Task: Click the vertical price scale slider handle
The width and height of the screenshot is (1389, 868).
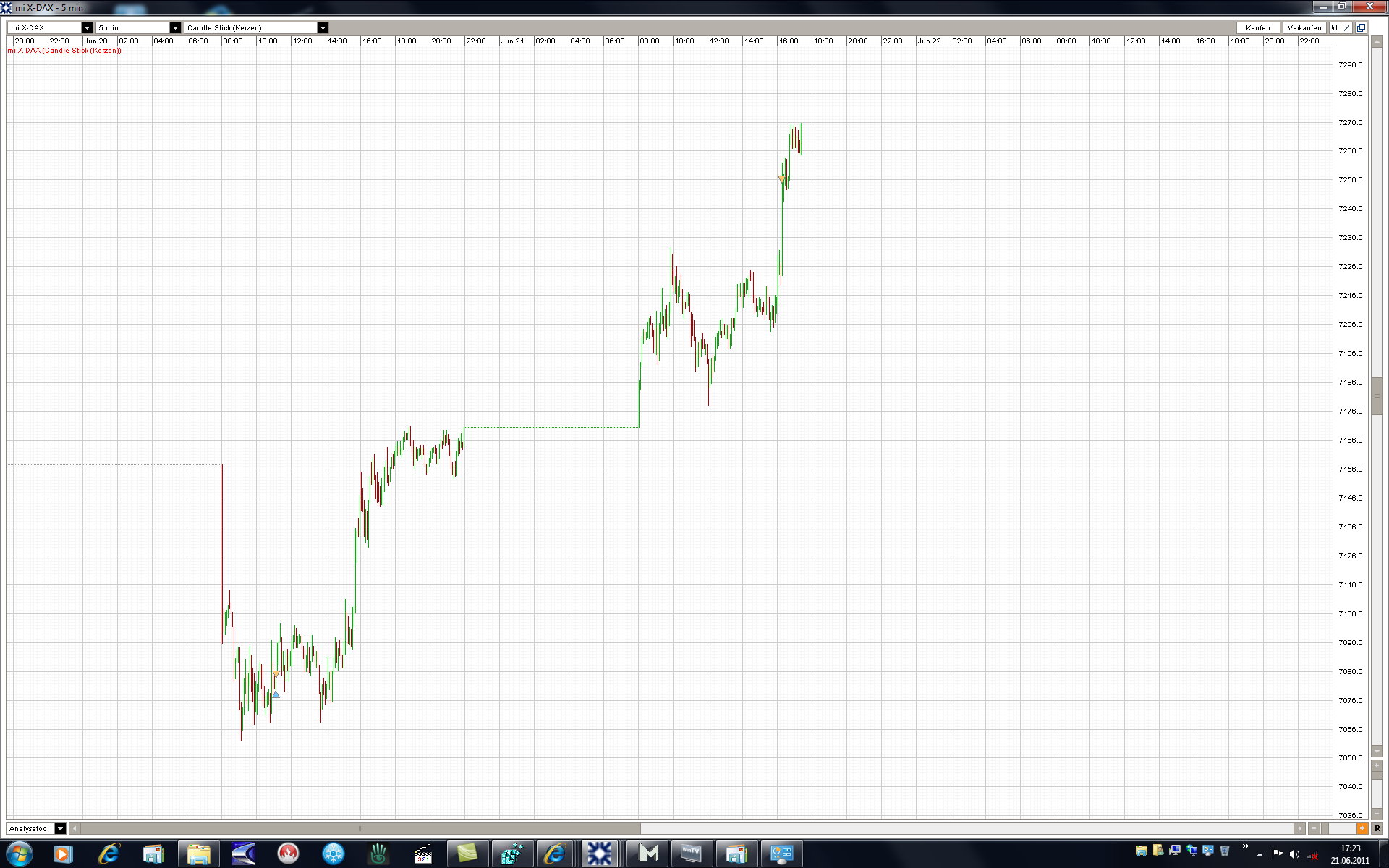Action: point(1377,395)
